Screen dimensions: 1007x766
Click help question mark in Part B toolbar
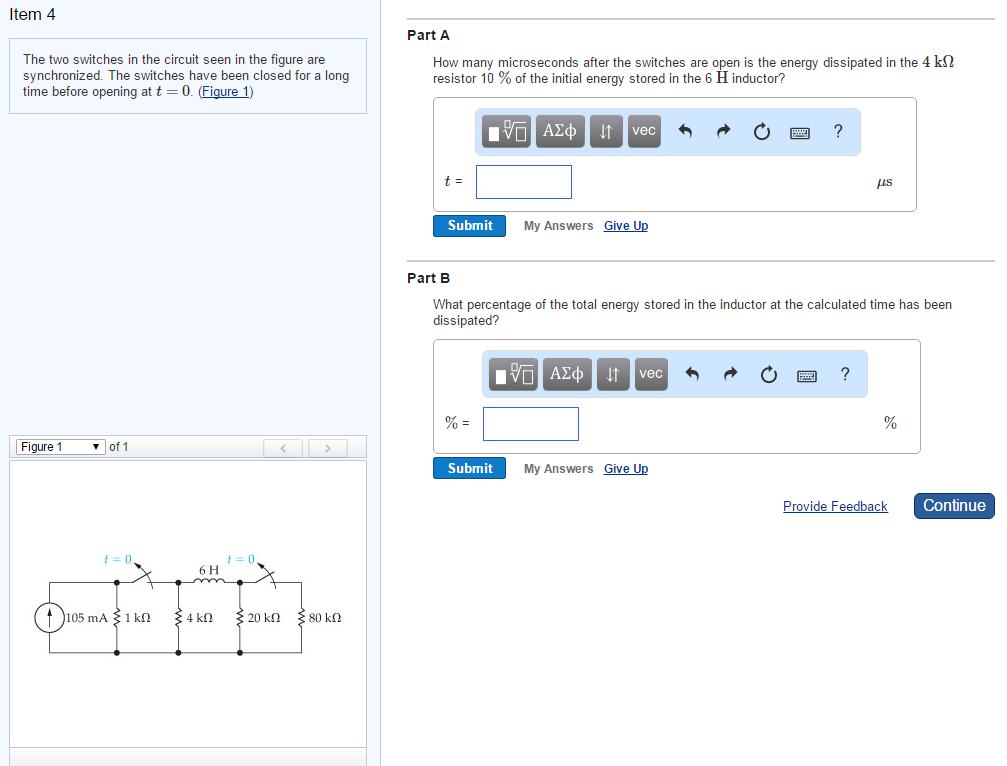(x=845, y=374)
